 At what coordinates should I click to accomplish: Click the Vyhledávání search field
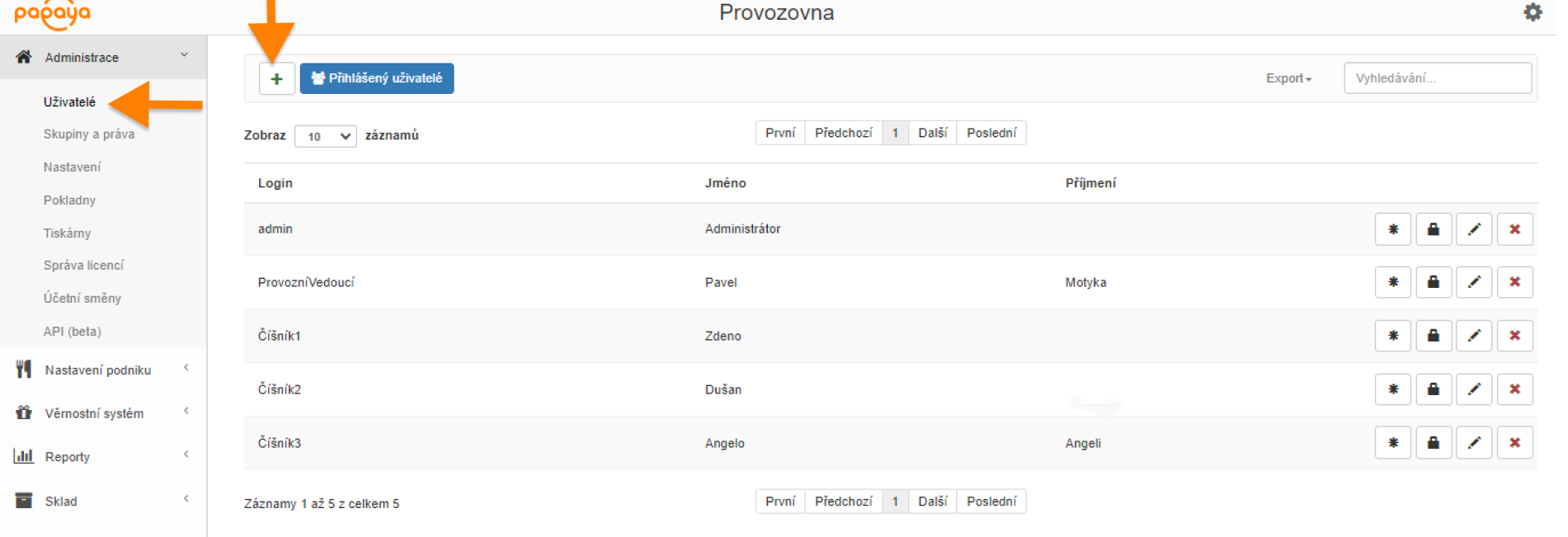coord(1438,78)
